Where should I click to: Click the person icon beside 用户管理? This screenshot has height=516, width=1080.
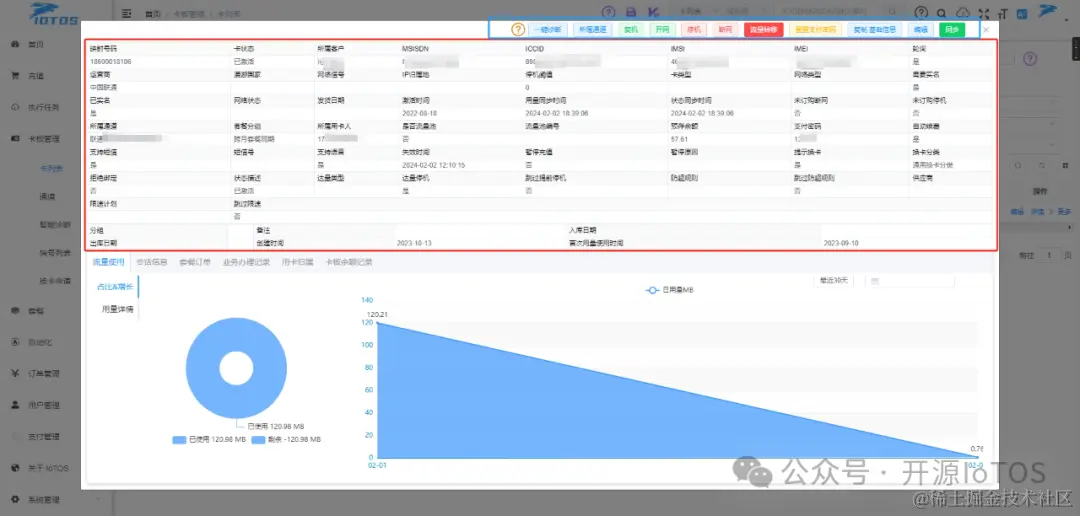[x=15, y=405]
